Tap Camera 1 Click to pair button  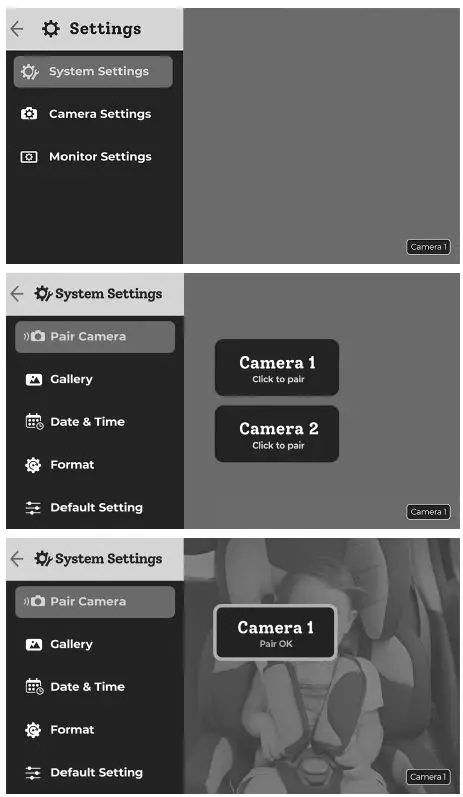coord(277,368)
